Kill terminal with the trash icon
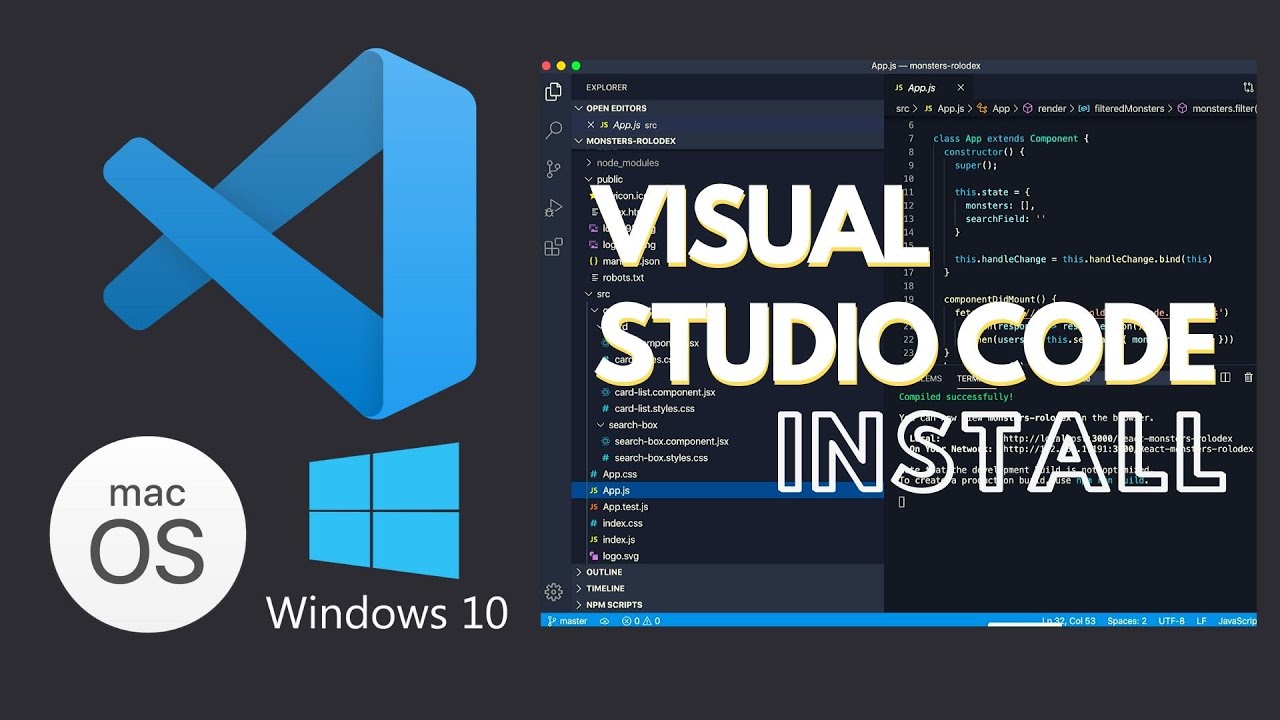The image size is (1280, 720). tap(1248, 377)
